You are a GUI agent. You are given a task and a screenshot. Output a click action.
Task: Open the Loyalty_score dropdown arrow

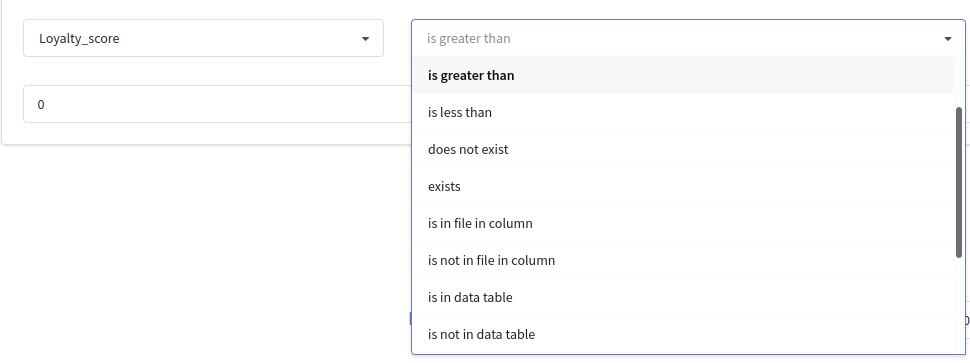click(365, 39)
